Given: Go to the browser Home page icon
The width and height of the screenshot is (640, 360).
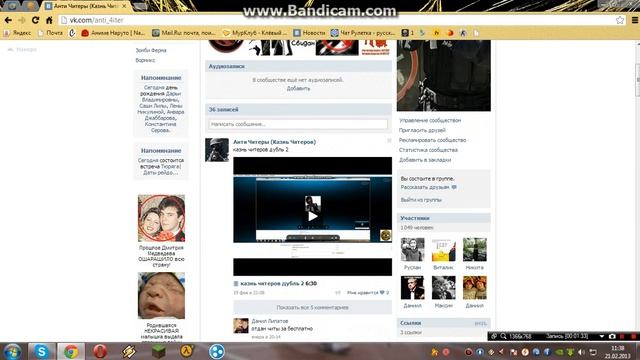Looking at the screenshot, I should [x=49, y=20].
